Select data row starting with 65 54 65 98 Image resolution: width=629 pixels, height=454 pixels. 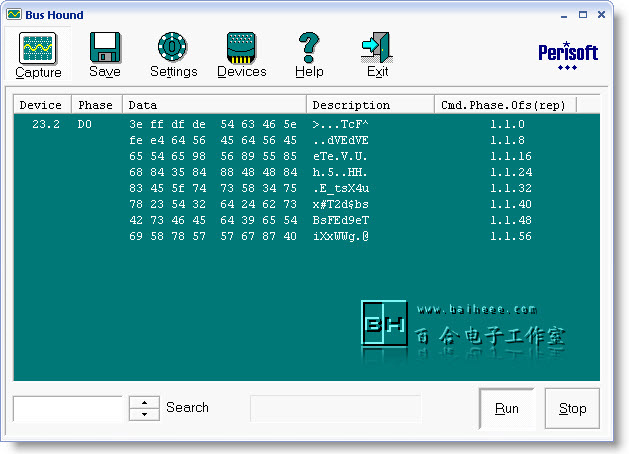(213, 156)
